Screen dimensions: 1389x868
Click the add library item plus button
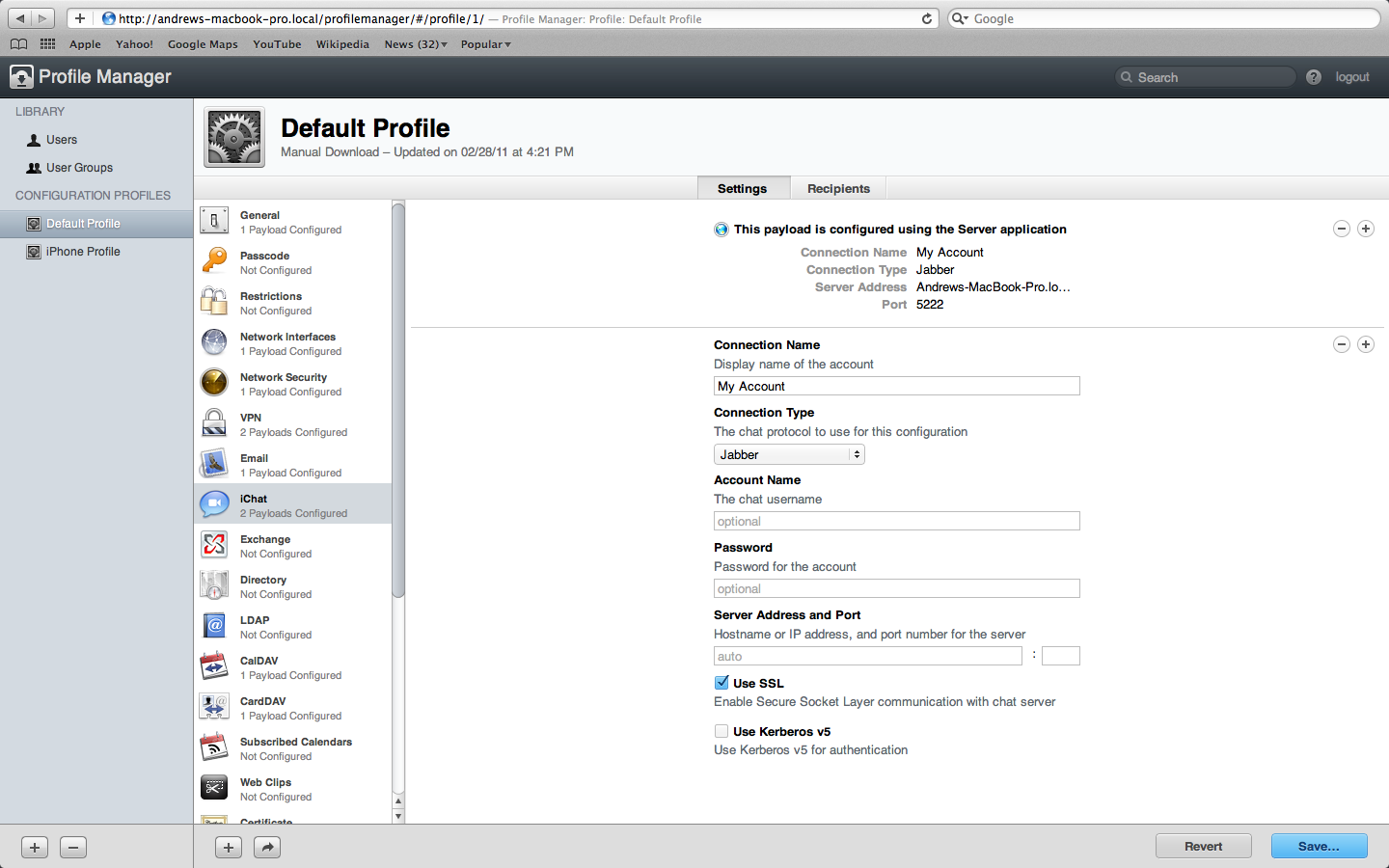(35, 848)
